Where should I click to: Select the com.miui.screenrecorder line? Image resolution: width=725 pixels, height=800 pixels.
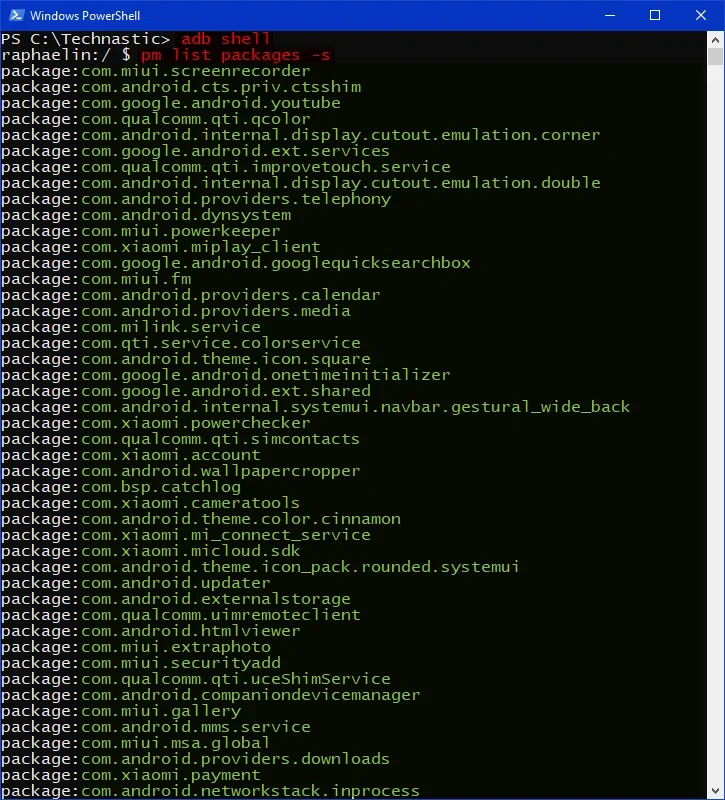point(156,71)
